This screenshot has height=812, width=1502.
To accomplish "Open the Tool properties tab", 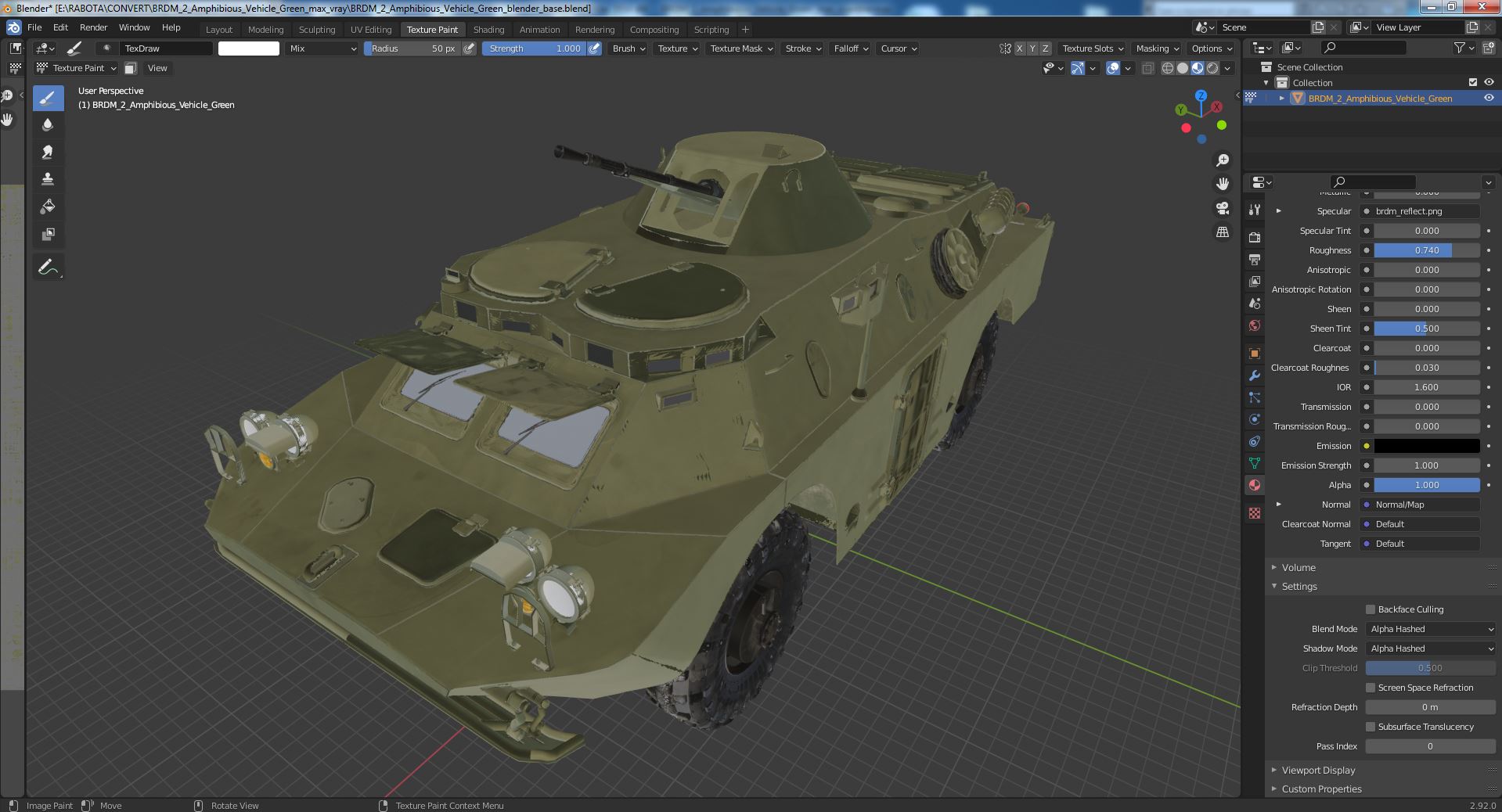I will click(x=1255, y=210).
